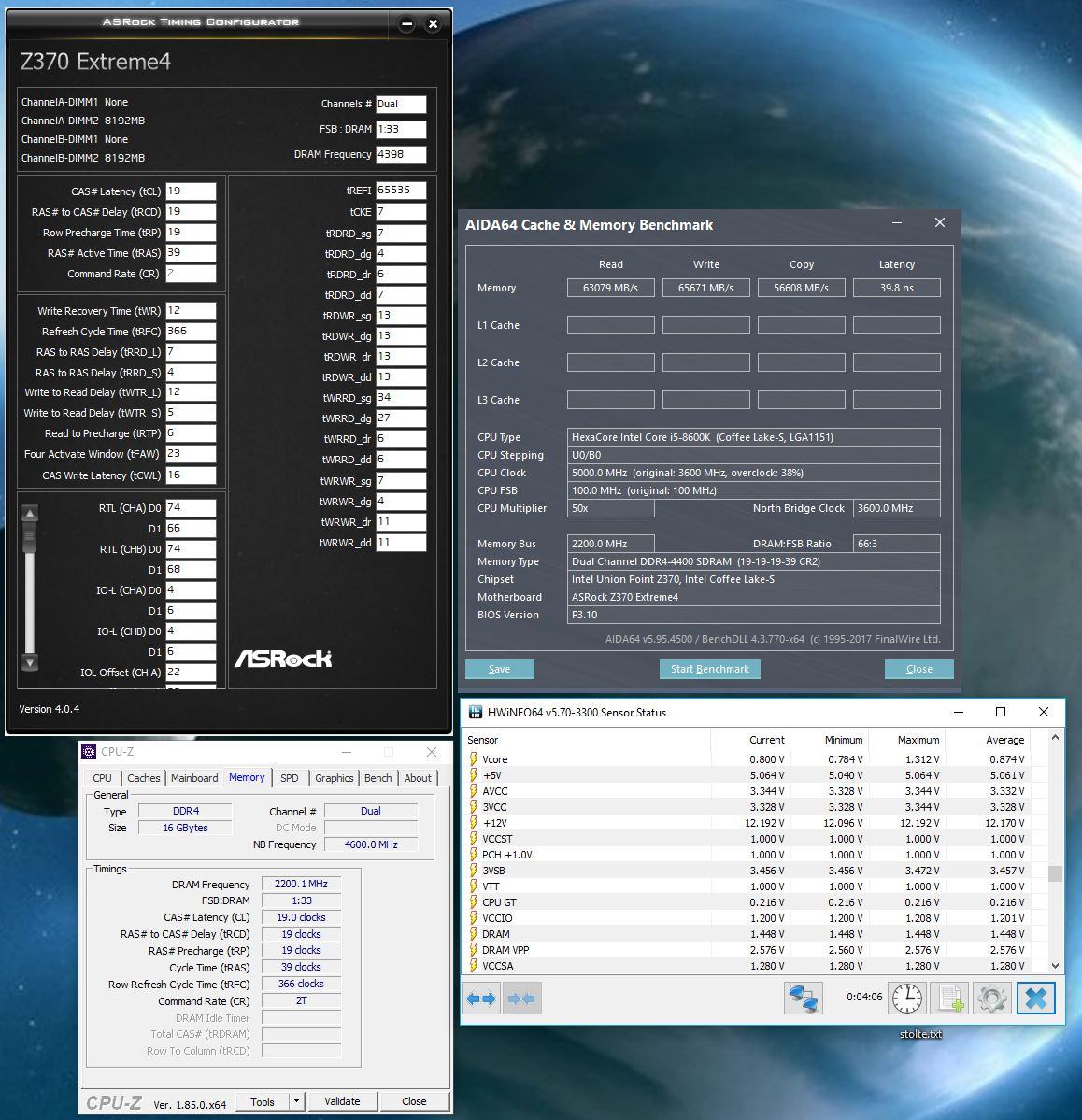Click Close button in CPU-Z
Viewport: 1082px width, 1120px height.
[414, 1100]
